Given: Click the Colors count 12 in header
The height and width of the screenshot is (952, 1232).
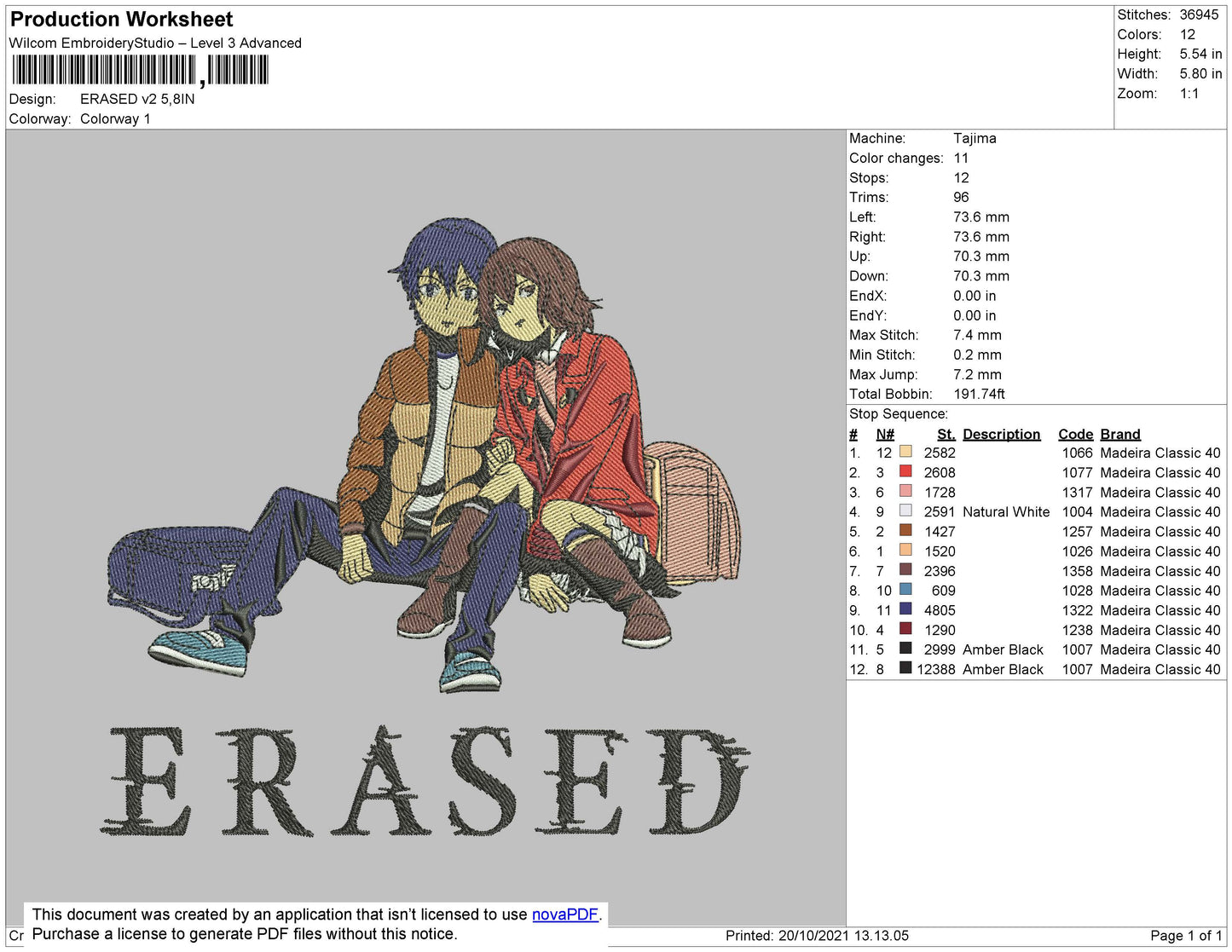Looking at the screenshot, I should click(1188, 34).
